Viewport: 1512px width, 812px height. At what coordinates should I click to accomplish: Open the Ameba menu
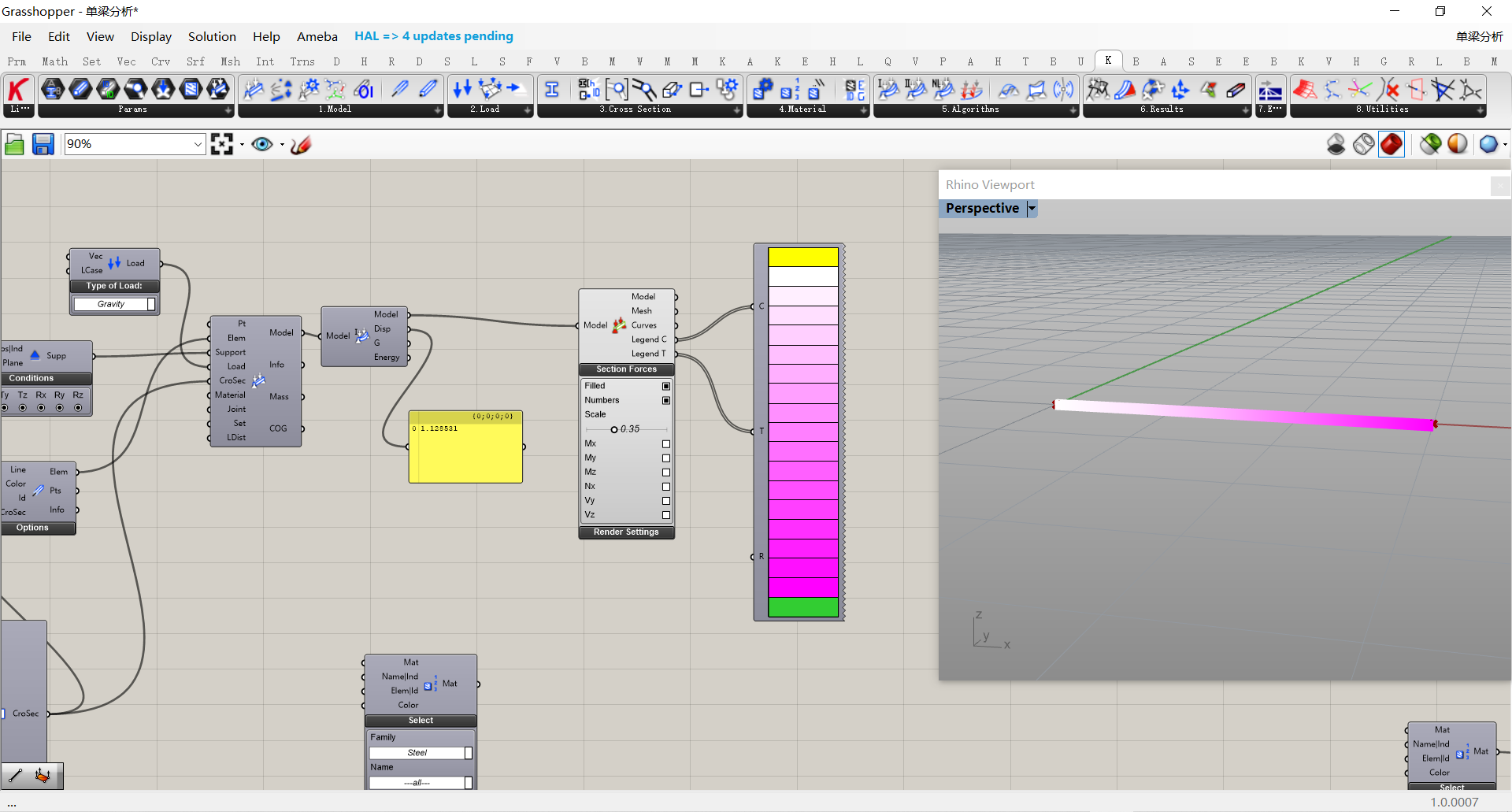[x=317, y=36]
